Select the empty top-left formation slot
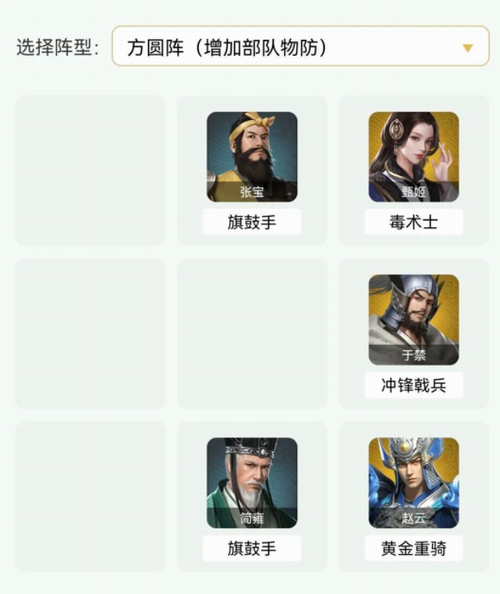The width and height of the screenshot is (500, 594). [90, 170]
